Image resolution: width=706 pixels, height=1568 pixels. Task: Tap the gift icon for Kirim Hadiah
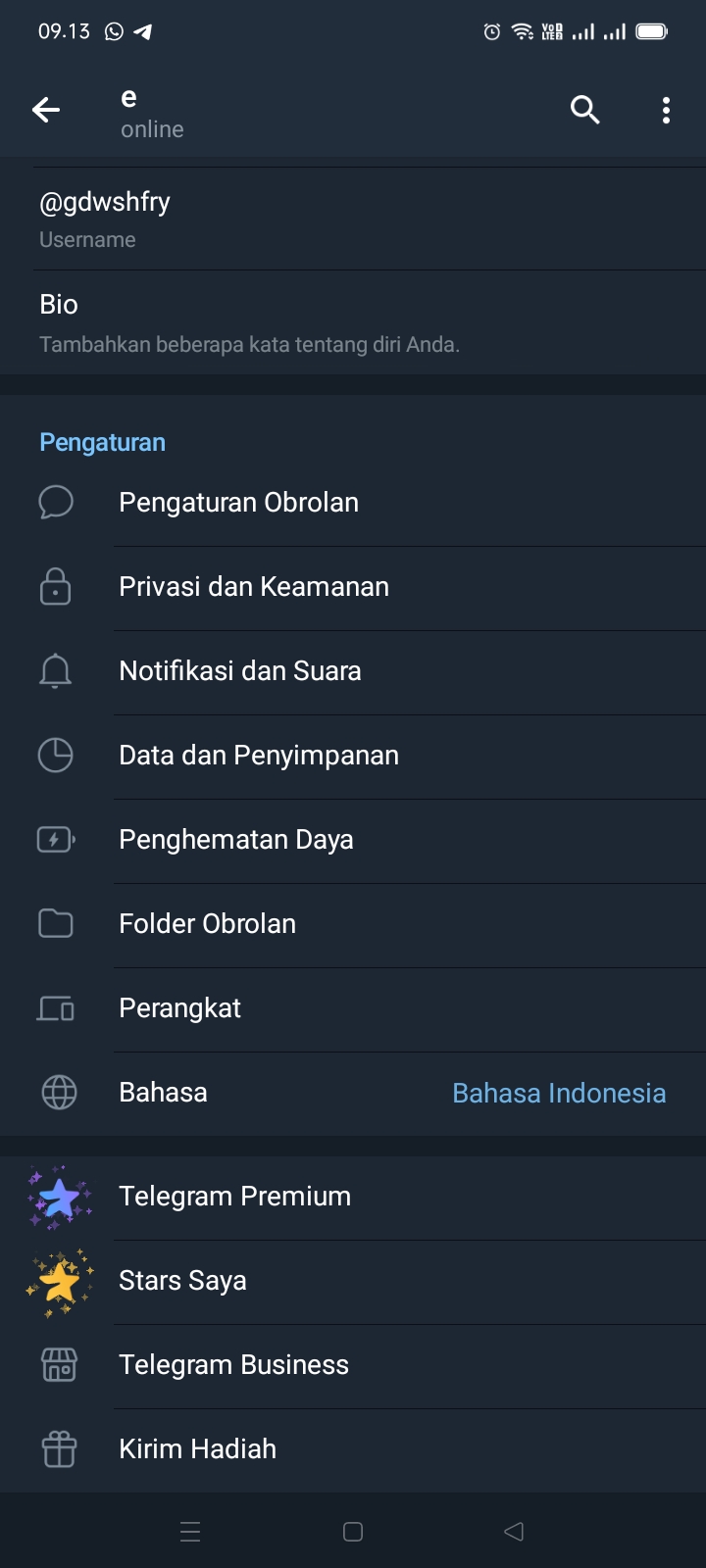(x=59, y=1448)
